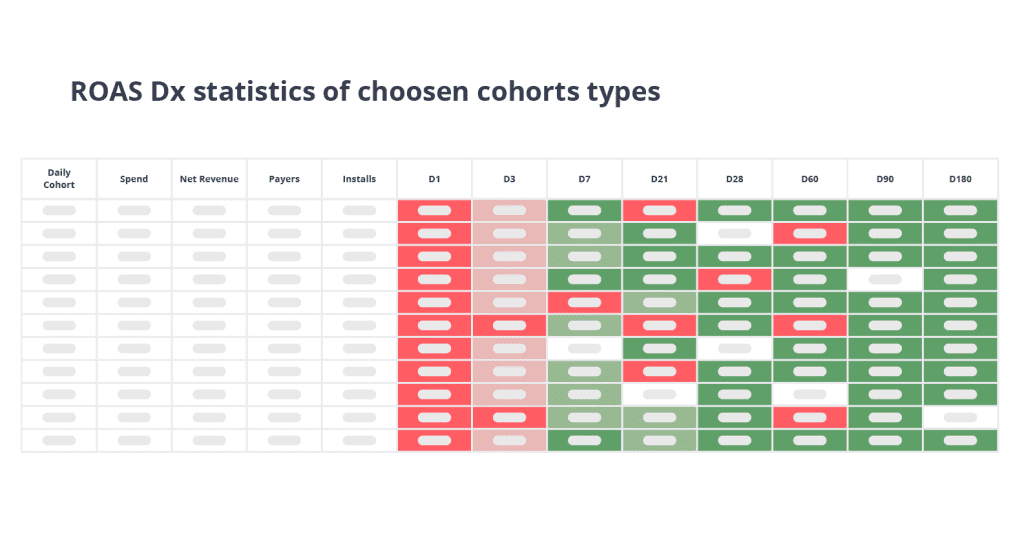This screenshot has height=559, width=1024.
Task: Click the ROAS Dx statistics title
Action: [365, 91]
